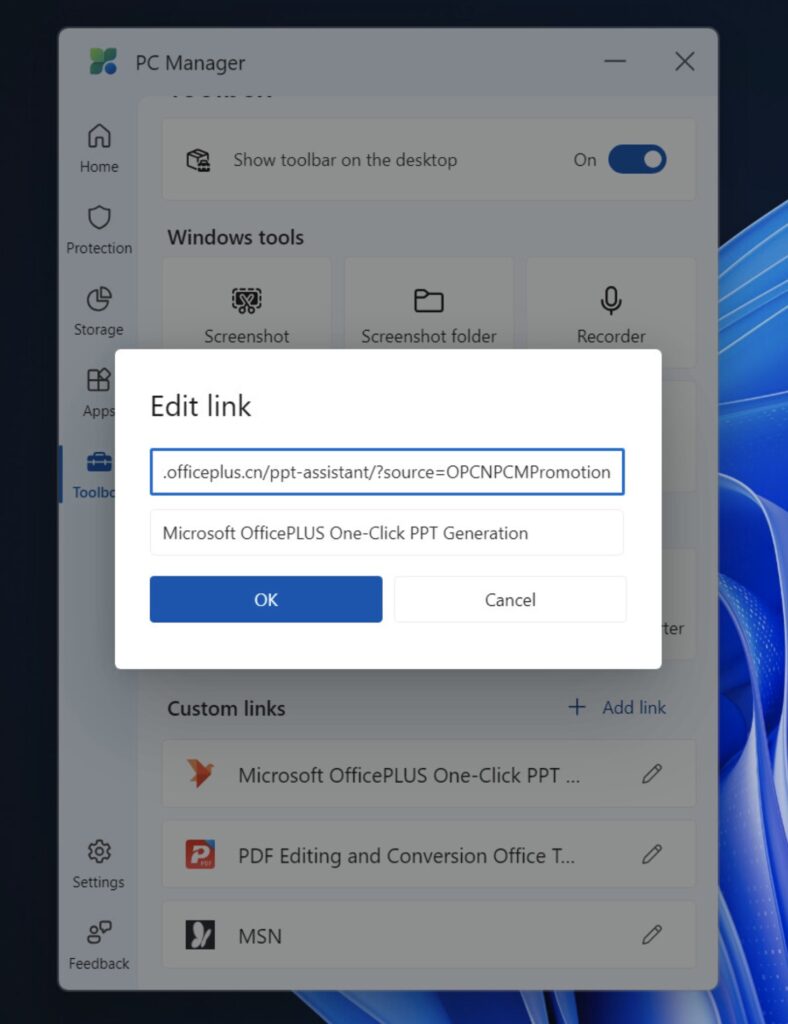Image resolution: width=788 pixels, height=1024 pixels.
Task: Edit the PDF Editing link pencil icon
Action: (652, 854)
